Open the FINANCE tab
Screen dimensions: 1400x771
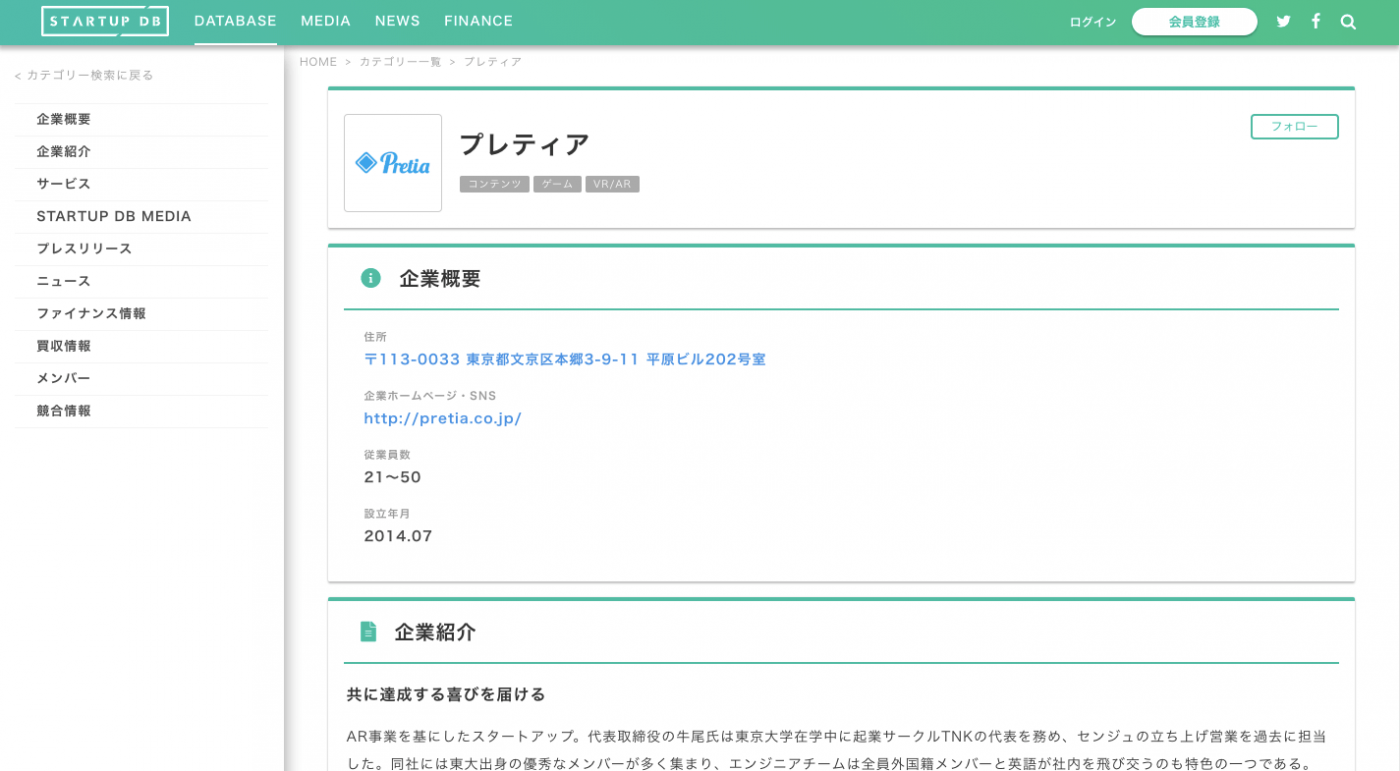pyautogui.click(x=478, y=21)
